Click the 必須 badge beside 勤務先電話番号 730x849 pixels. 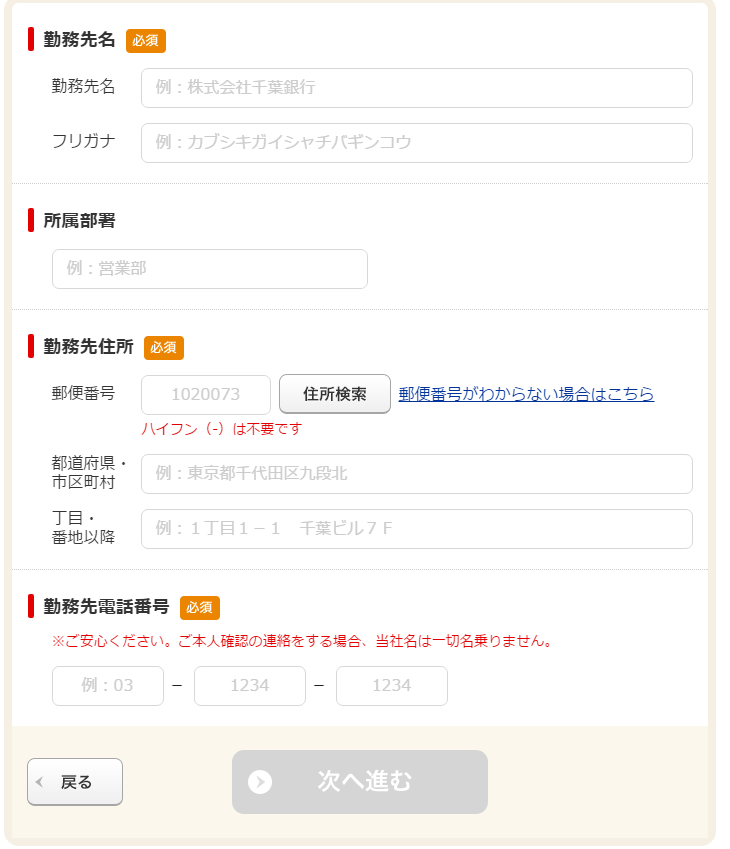[198, 606]
